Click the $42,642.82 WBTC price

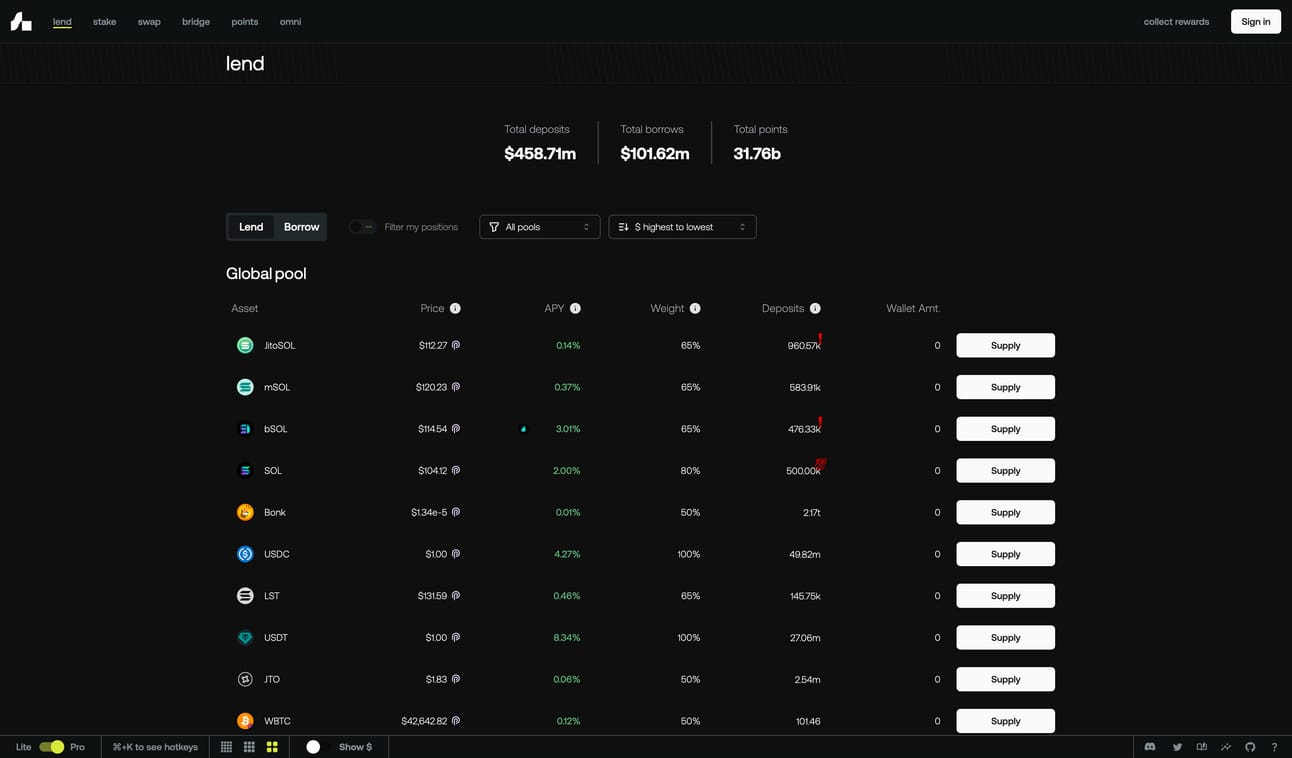coord(424,721)
